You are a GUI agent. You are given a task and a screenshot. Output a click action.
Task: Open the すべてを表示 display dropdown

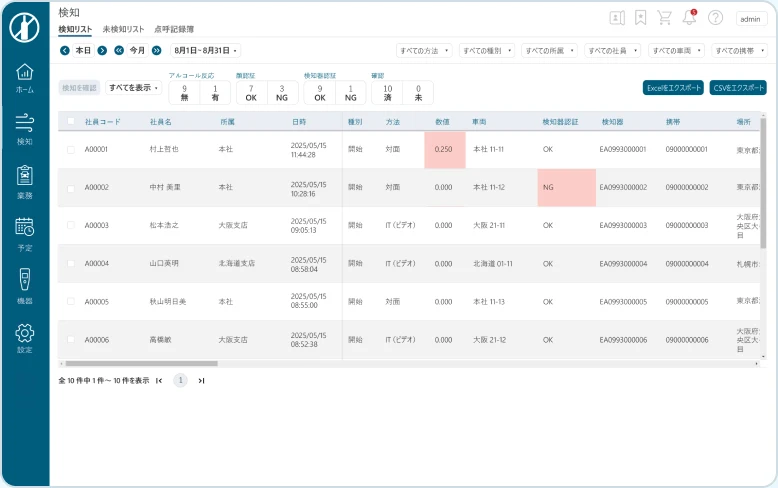[133, 88]
